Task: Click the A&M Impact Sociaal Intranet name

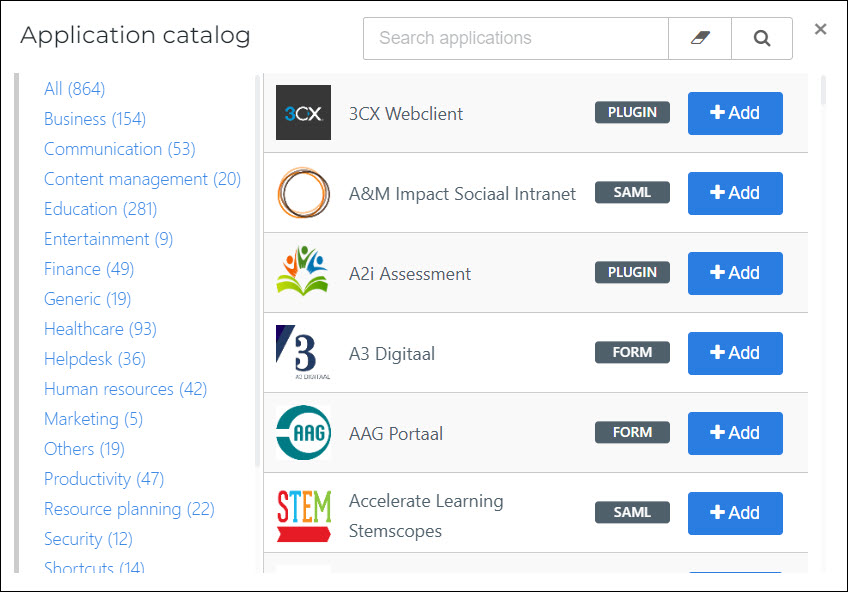Action: tap(462, 194)
